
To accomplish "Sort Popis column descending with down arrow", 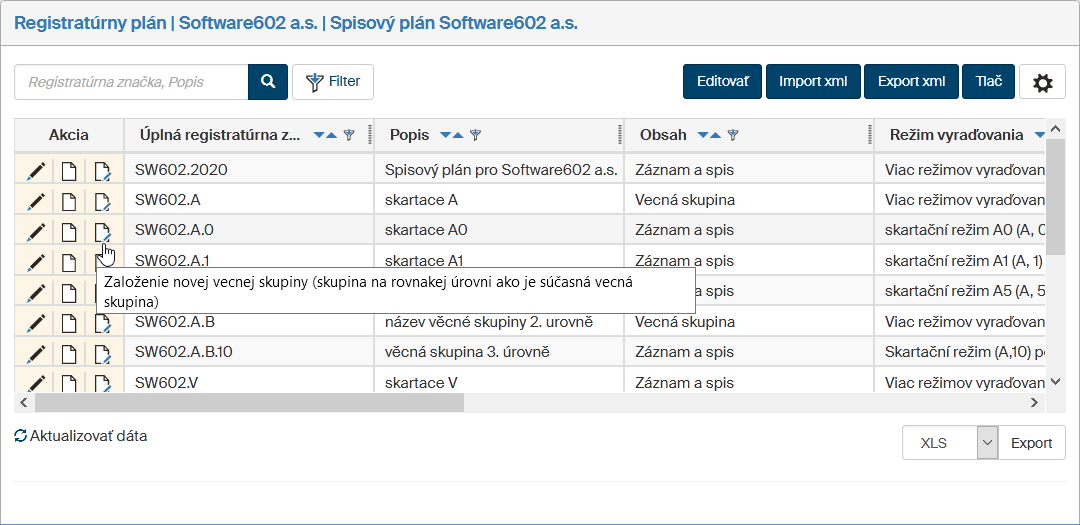I will pyautogui.click(x=444, y=135).
